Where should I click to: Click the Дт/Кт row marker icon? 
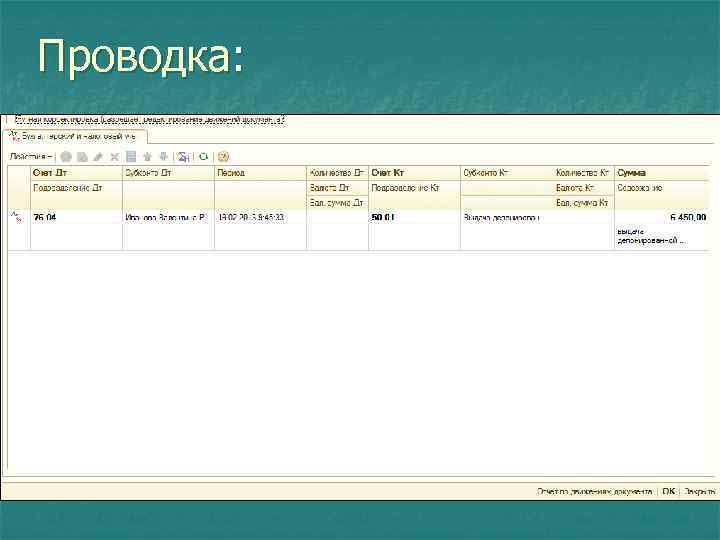pos(17,217)
